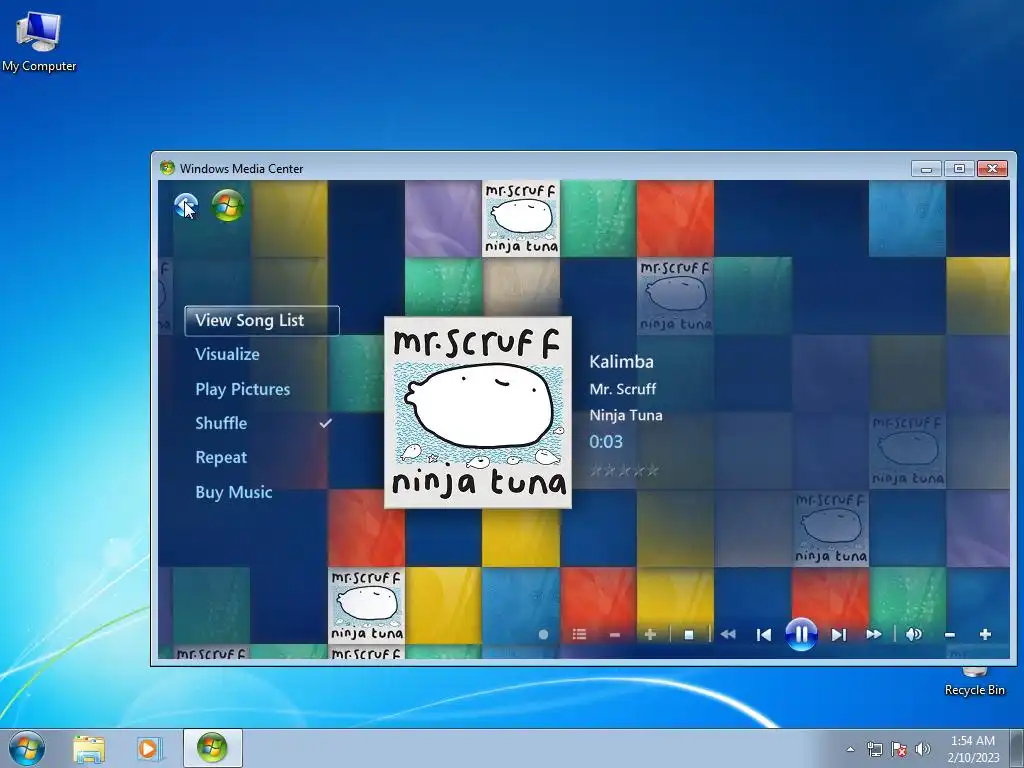Click the record circle button
This screenshot has width=1024, height=768.
(543, 635)
